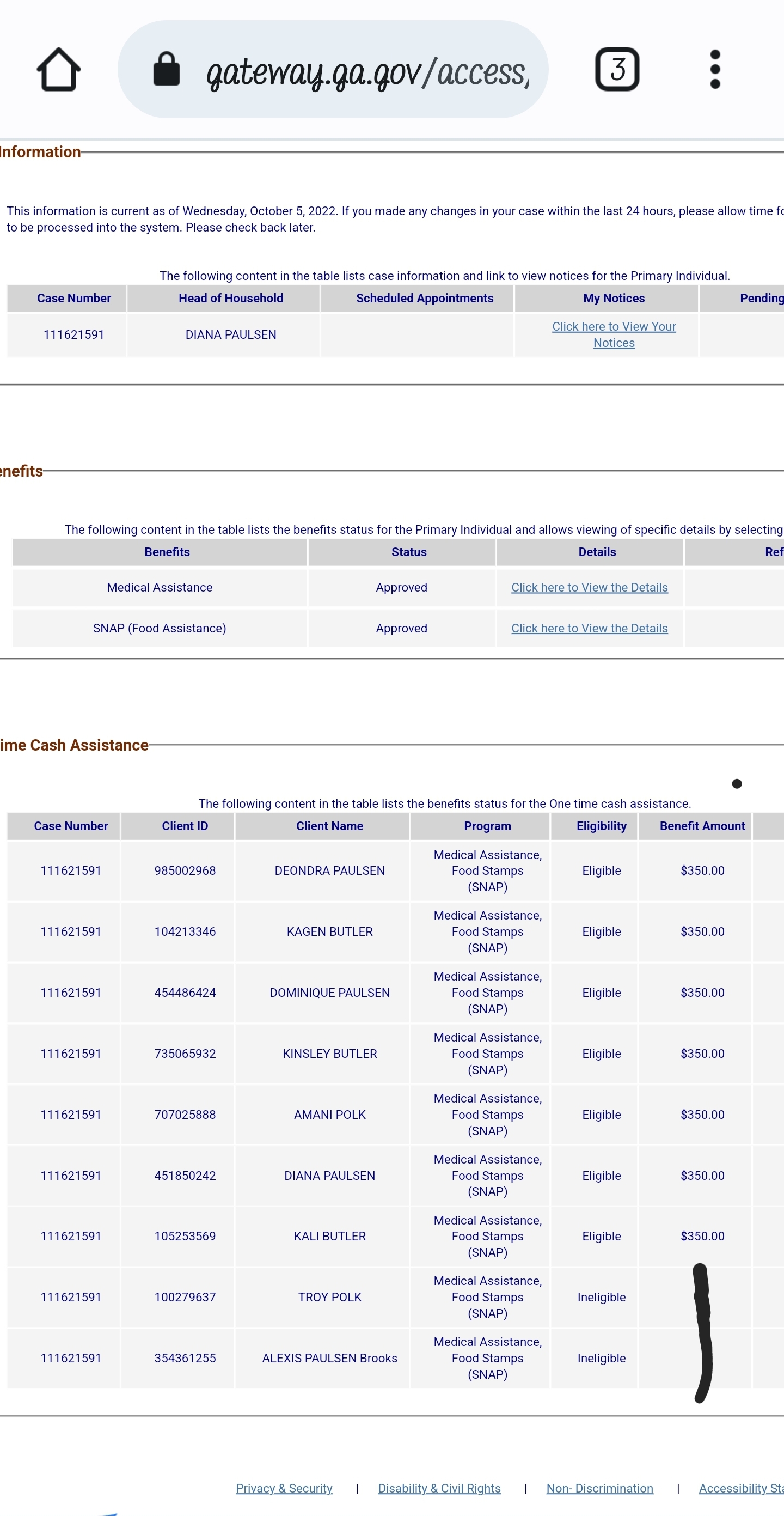Select the Eligibility column header
Viewport: 784px width, 1516px height.
[x=594, y=826]
